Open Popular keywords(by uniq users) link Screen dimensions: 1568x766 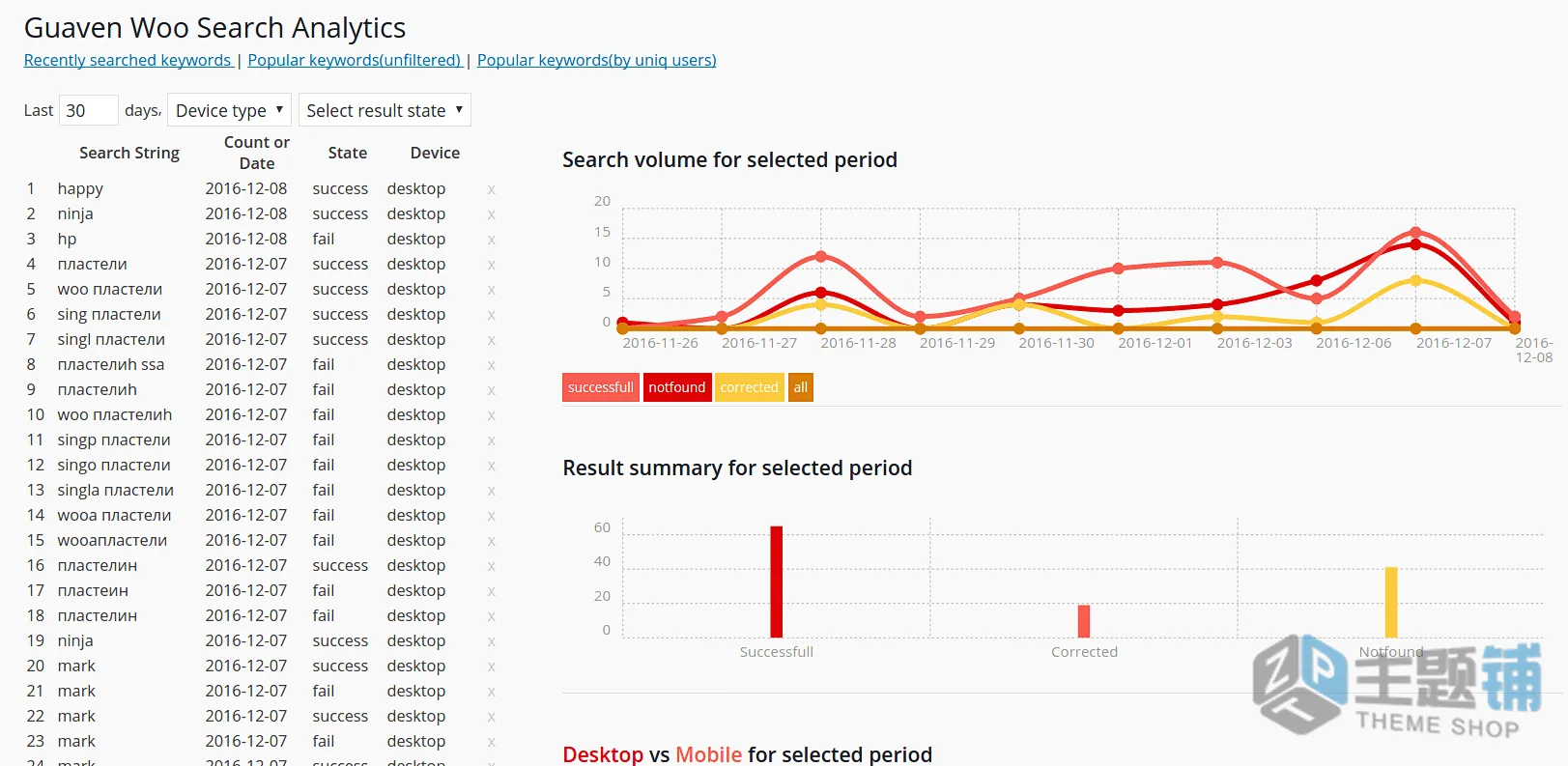coord(597,60)
